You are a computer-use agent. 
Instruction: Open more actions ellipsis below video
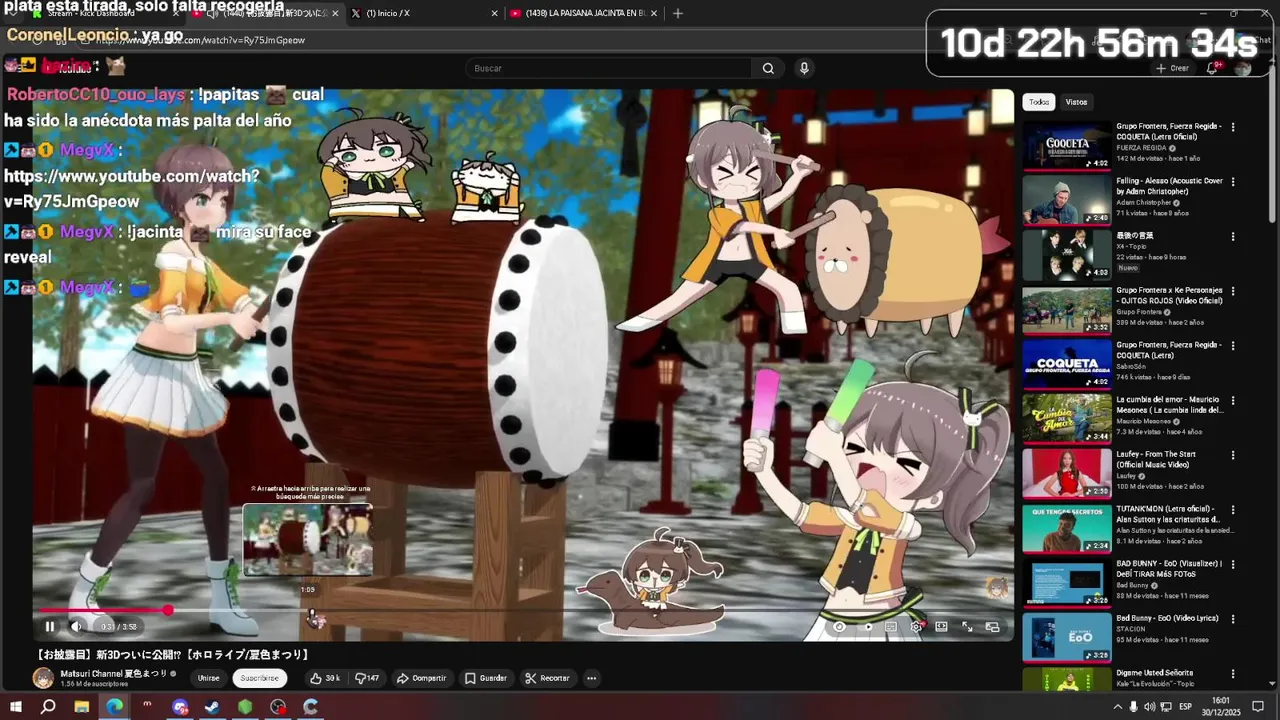(x=591, y=678)
